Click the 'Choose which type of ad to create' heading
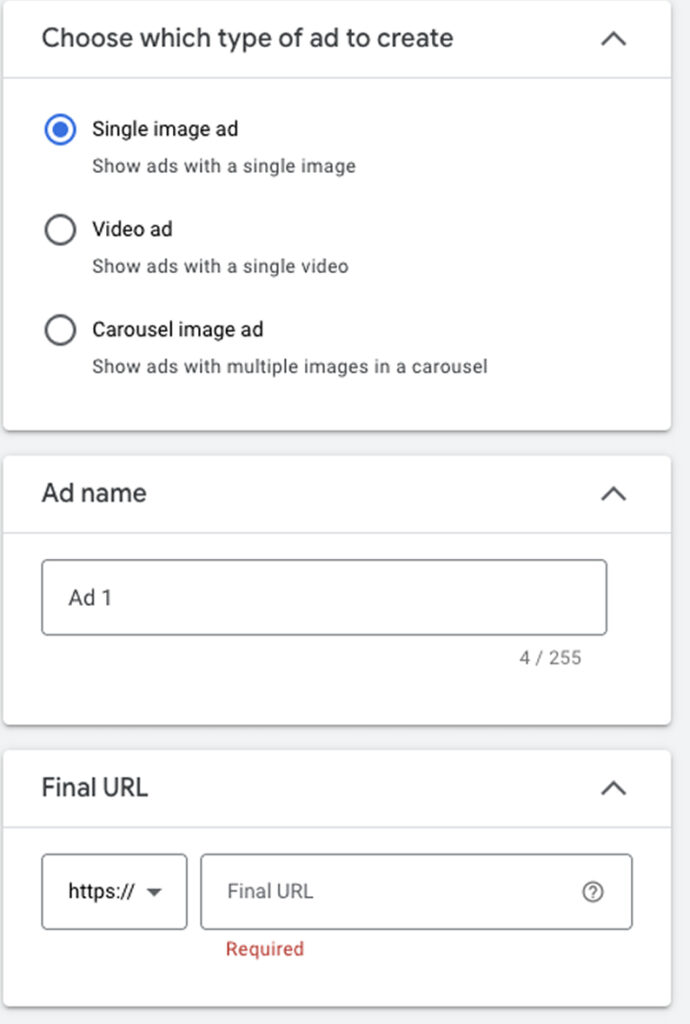The height and width of the screenshot is (1024, 690). [247, 39]
